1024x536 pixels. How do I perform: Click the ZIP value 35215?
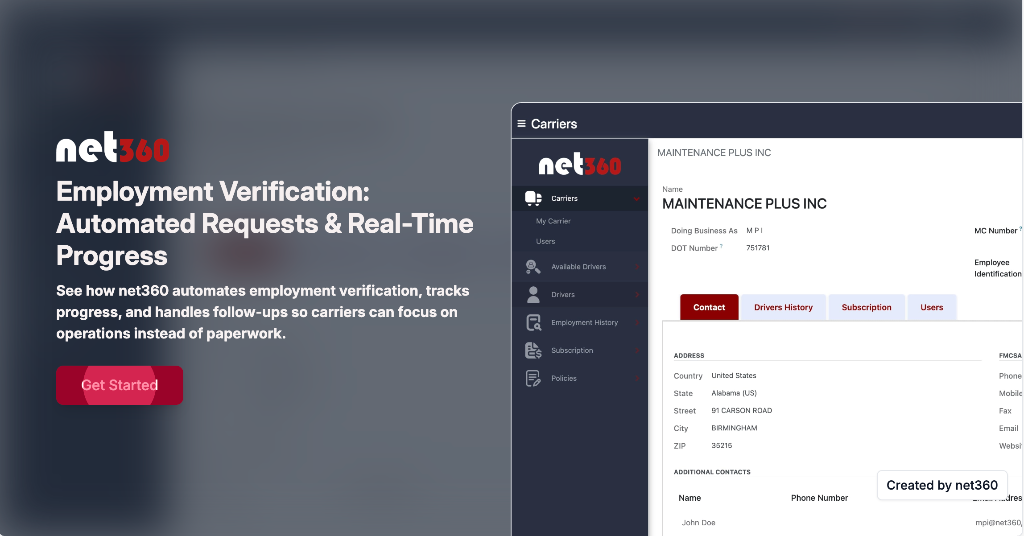click(722, 446)
